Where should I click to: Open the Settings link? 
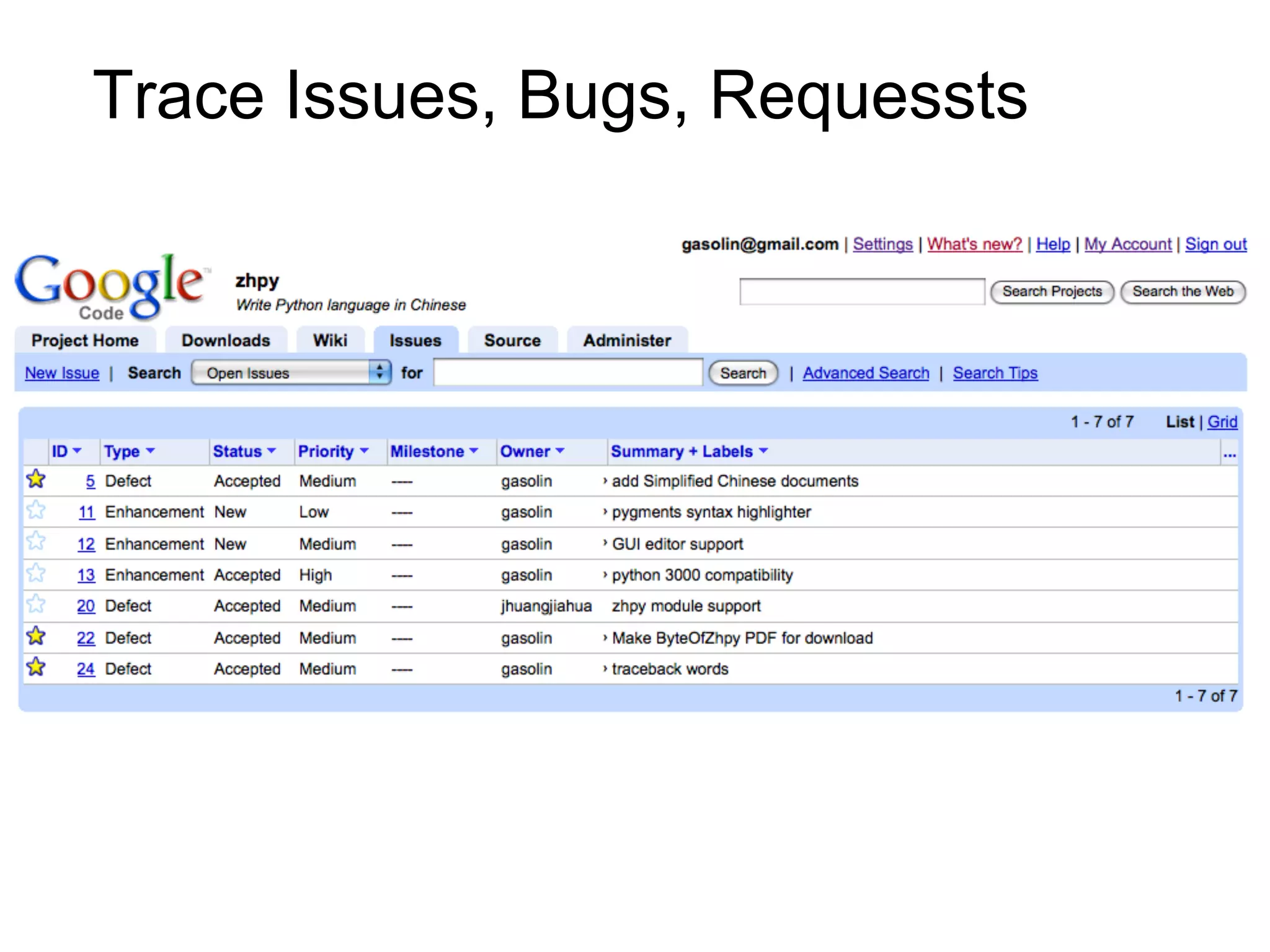[x=882, y=244]
